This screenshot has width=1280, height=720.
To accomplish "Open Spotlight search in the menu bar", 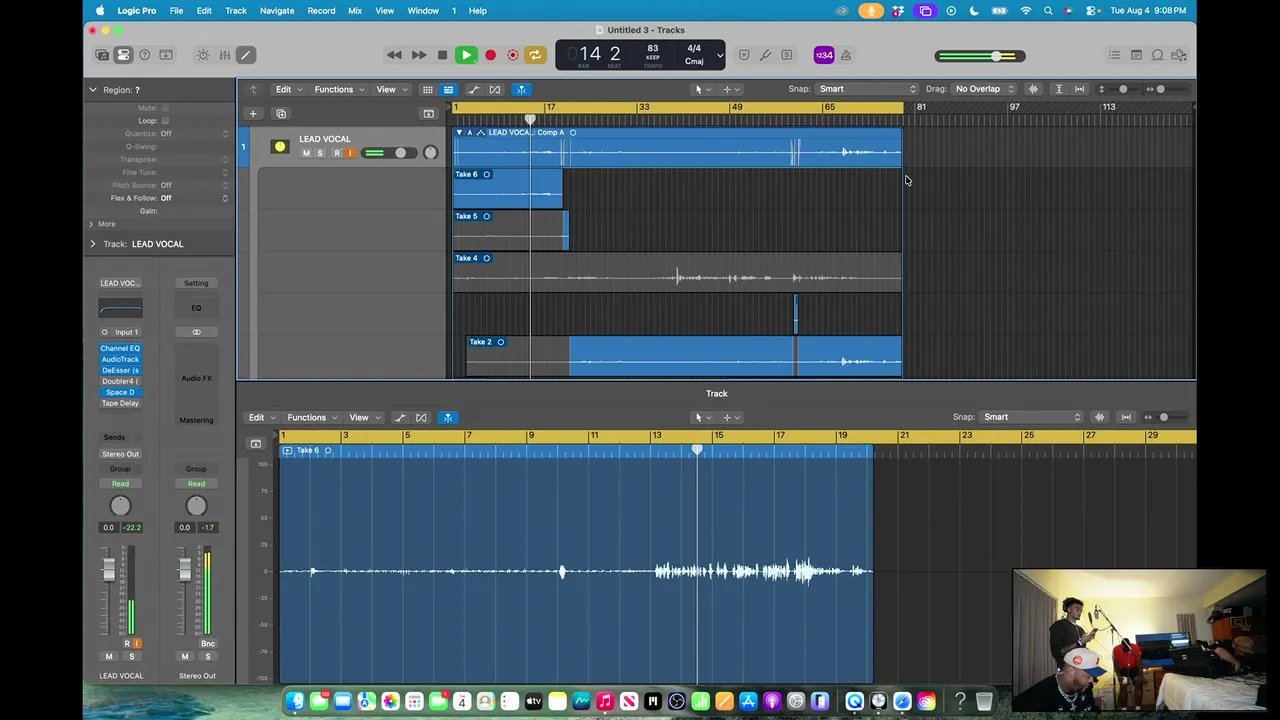I will coord(1048,11).
